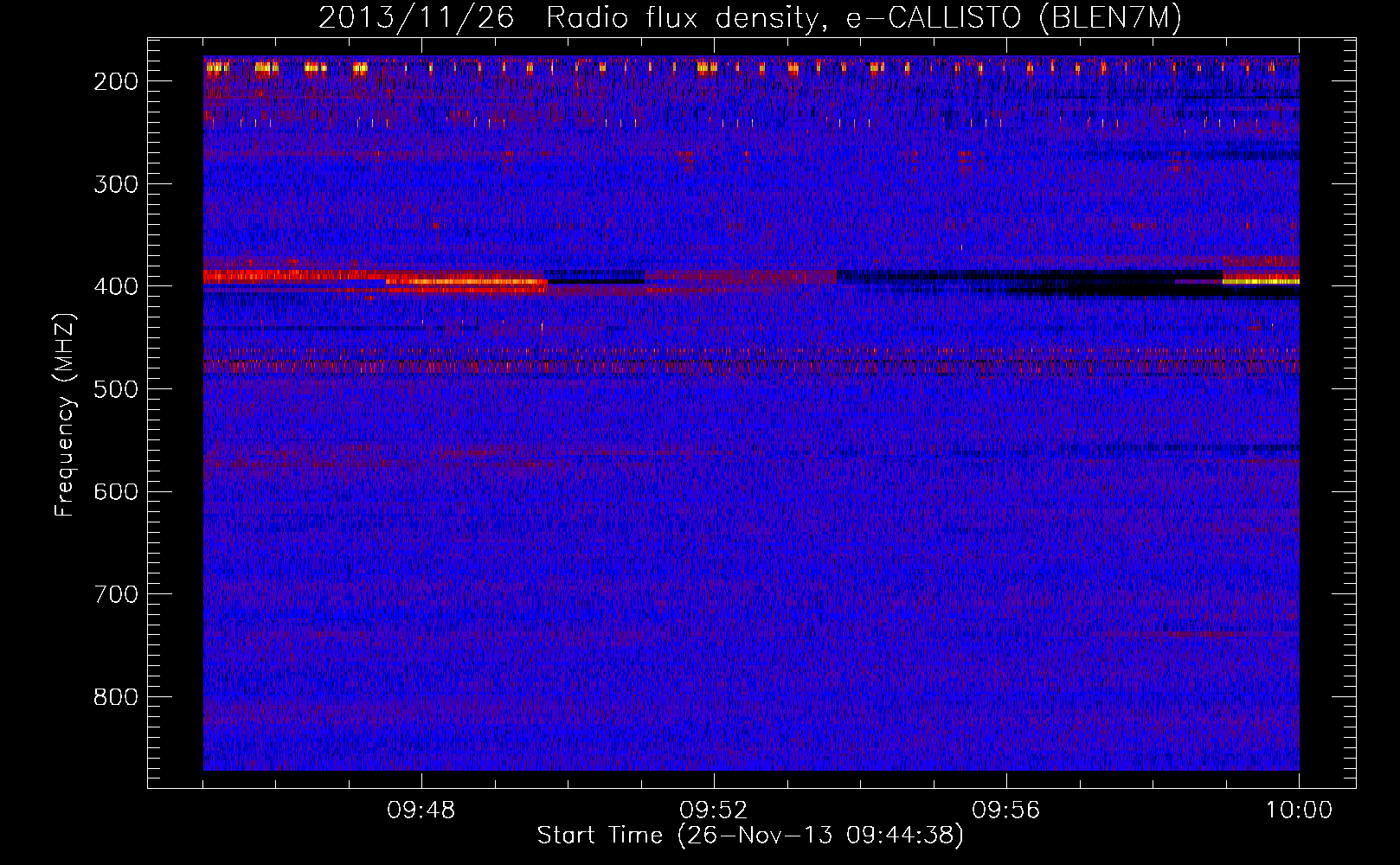Click the 400 frequency tick label

coord(115,286)
